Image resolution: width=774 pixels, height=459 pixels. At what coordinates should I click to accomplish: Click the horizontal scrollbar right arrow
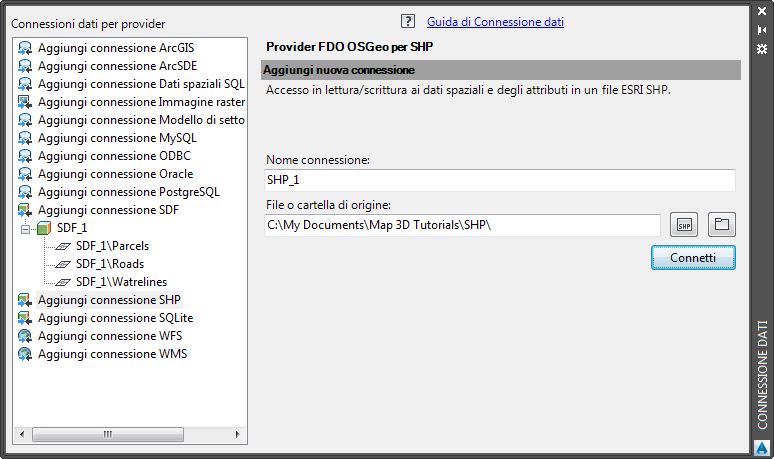237,434
